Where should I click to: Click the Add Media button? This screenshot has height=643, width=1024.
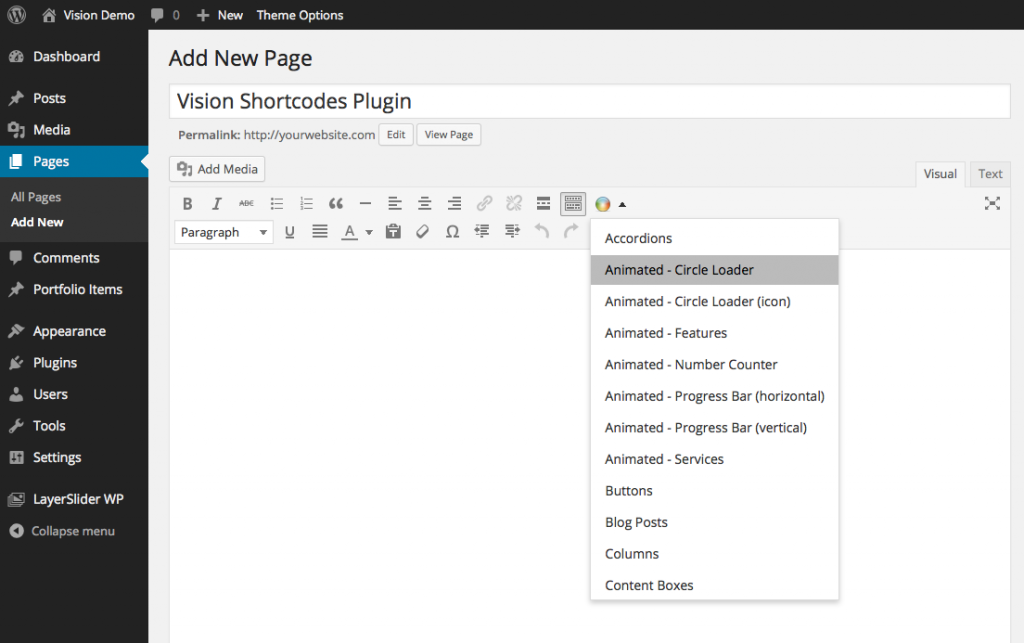[217, 169]
